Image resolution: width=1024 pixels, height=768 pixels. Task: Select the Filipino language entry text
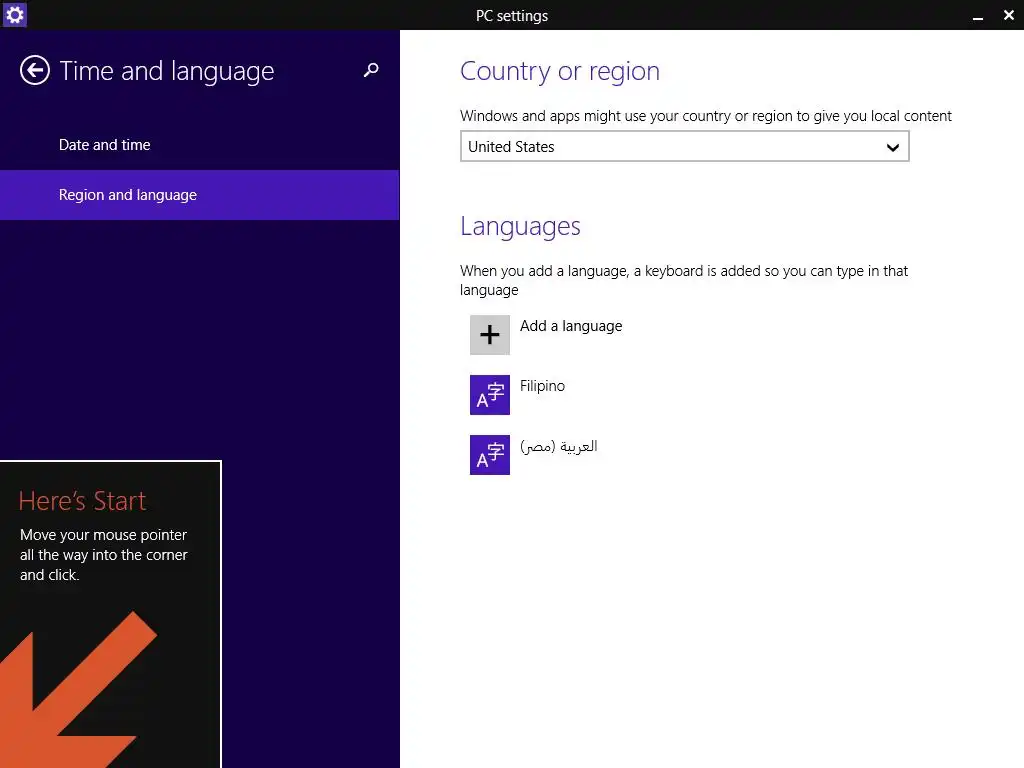542,386
